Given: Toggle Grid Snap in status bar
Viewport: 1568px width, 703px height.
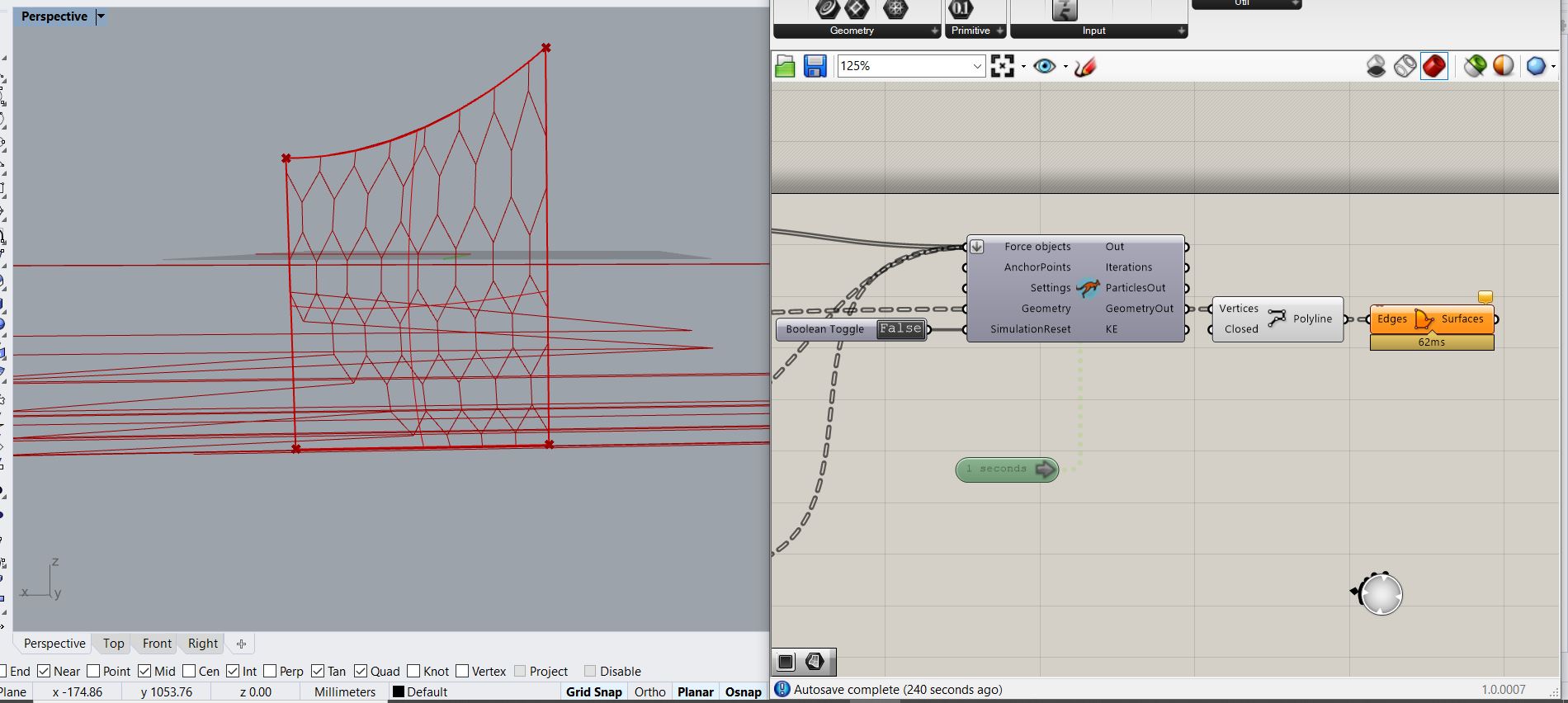Looking at the screenshot, I should (593, 692).
